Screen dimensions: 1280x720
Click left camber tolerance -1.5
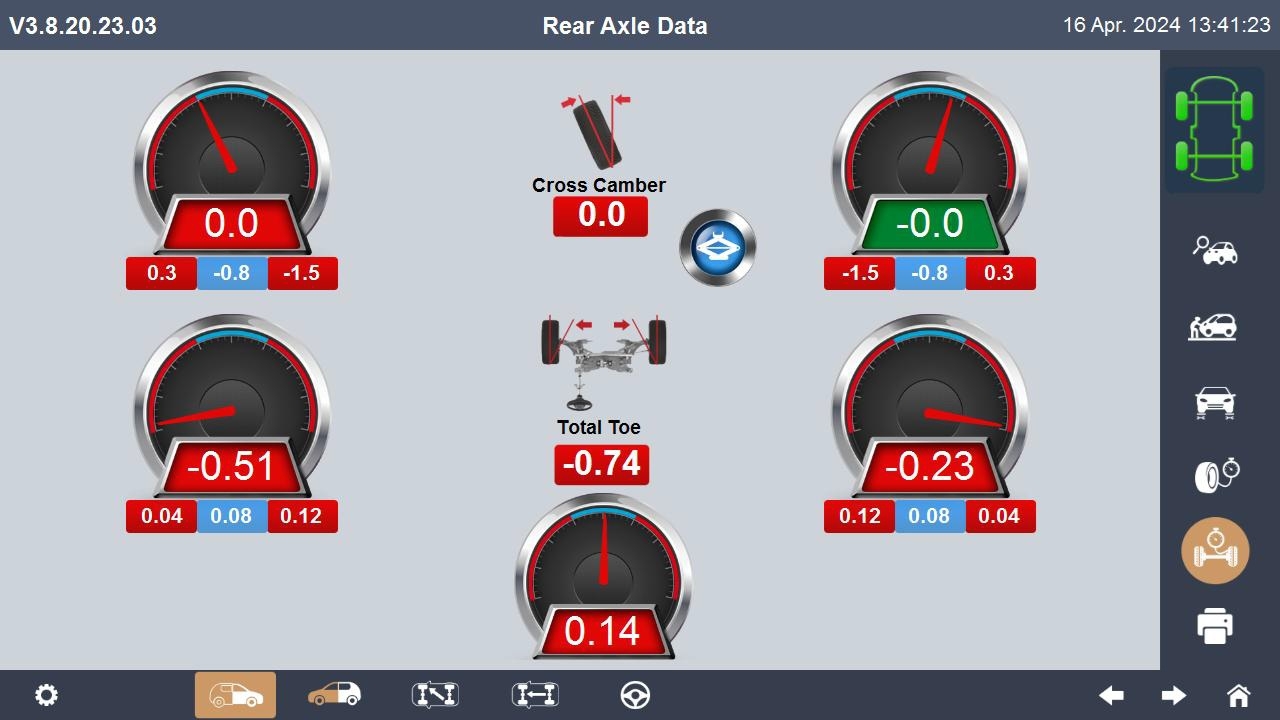pos(302,273)
